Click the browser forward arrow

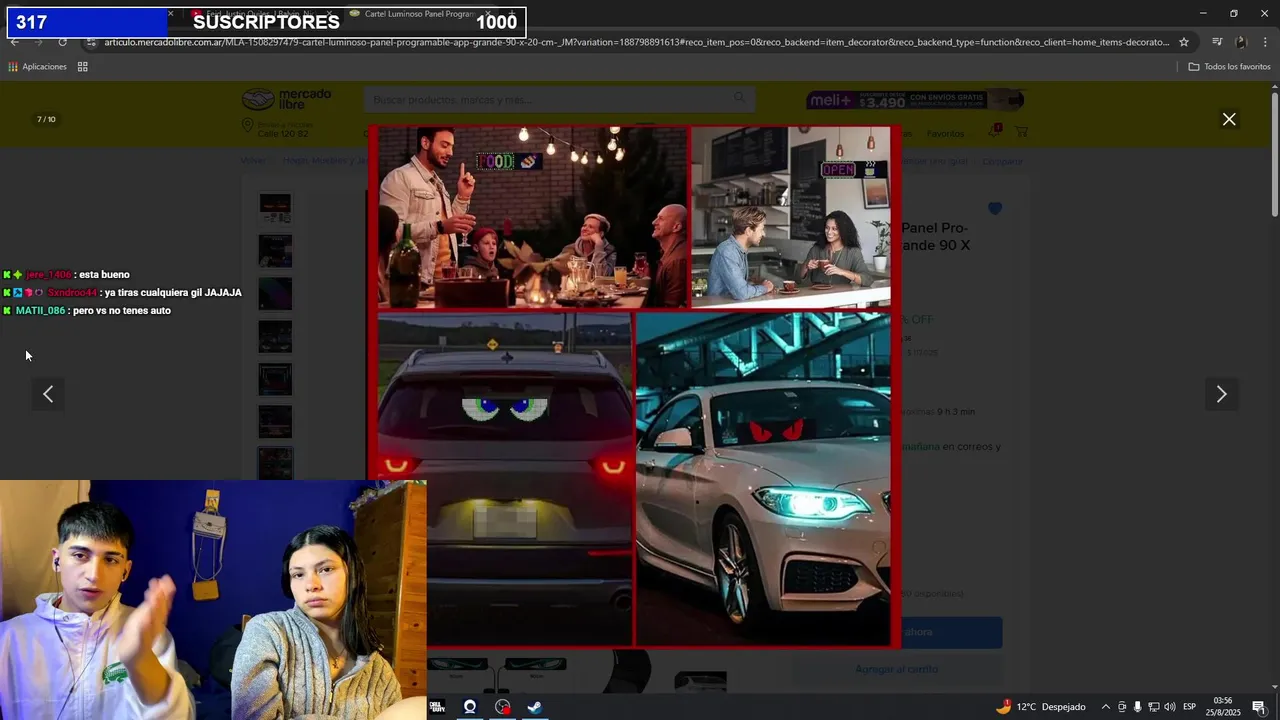point(39,42)
